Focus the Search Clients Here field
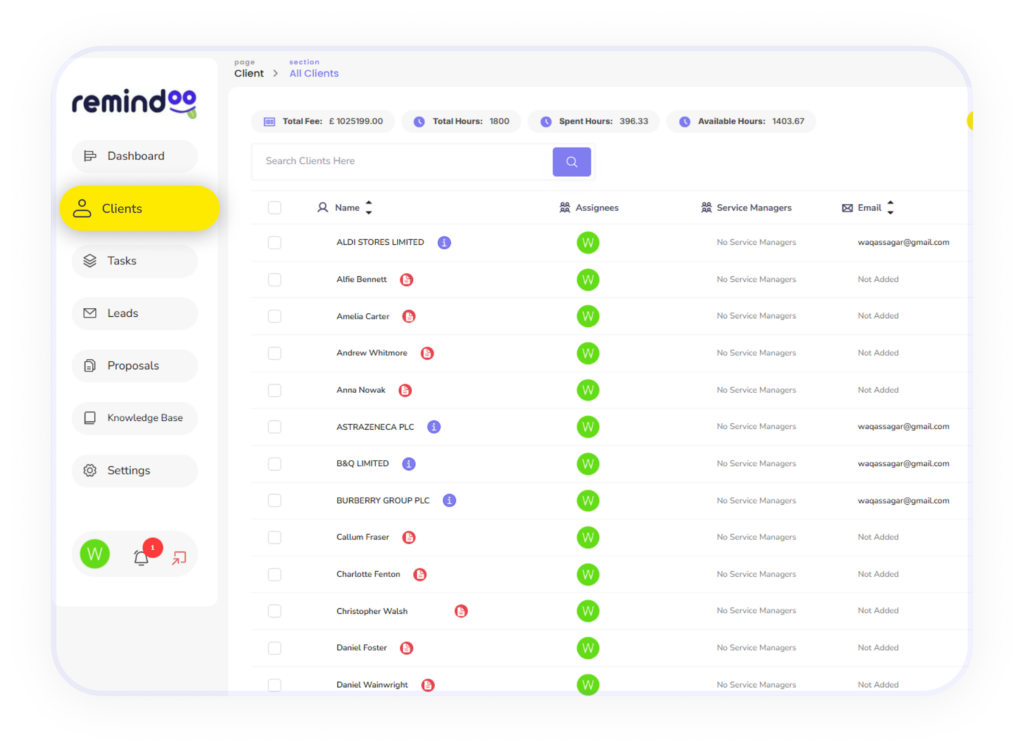The width and height of the screenshot is (1024, 752). click(x=402, y=161)
